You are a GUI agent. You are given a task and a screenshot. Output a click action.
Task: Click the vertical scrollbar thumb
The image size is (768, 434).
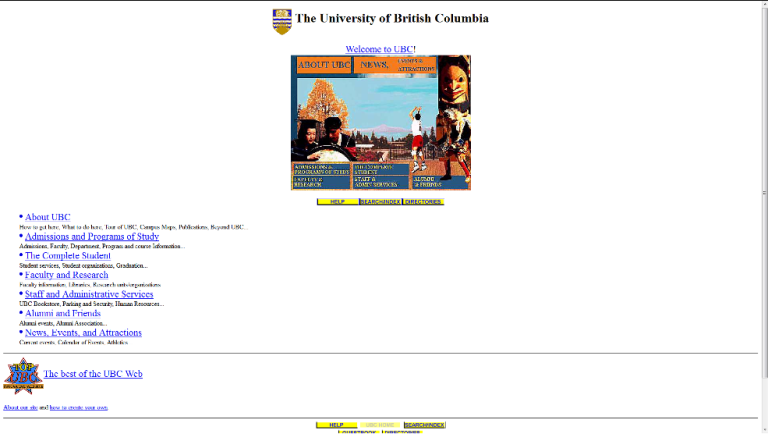coord(765,192)
